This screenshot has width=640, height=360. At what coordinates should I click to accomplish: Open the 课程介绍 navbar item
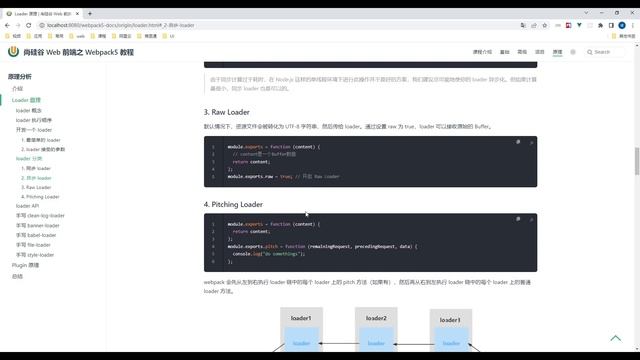click(x=482, y=52)
